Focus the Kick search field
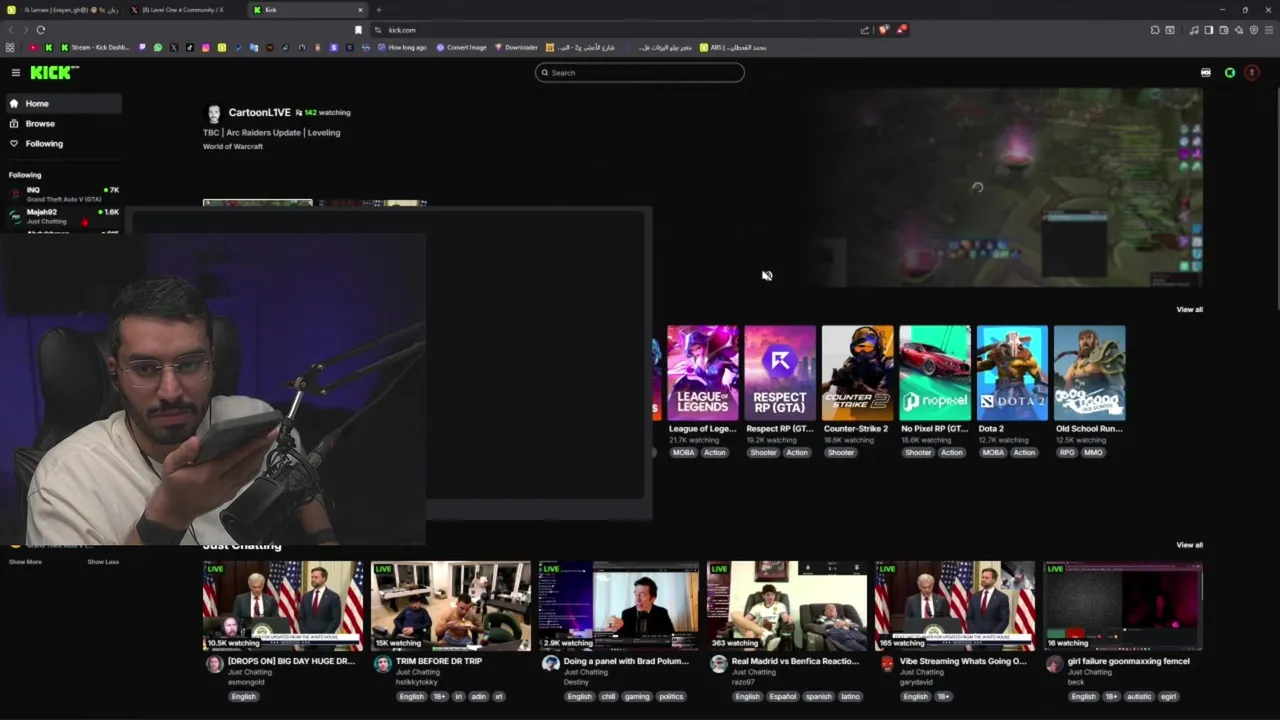The image size is (1280, 720). 640,73
